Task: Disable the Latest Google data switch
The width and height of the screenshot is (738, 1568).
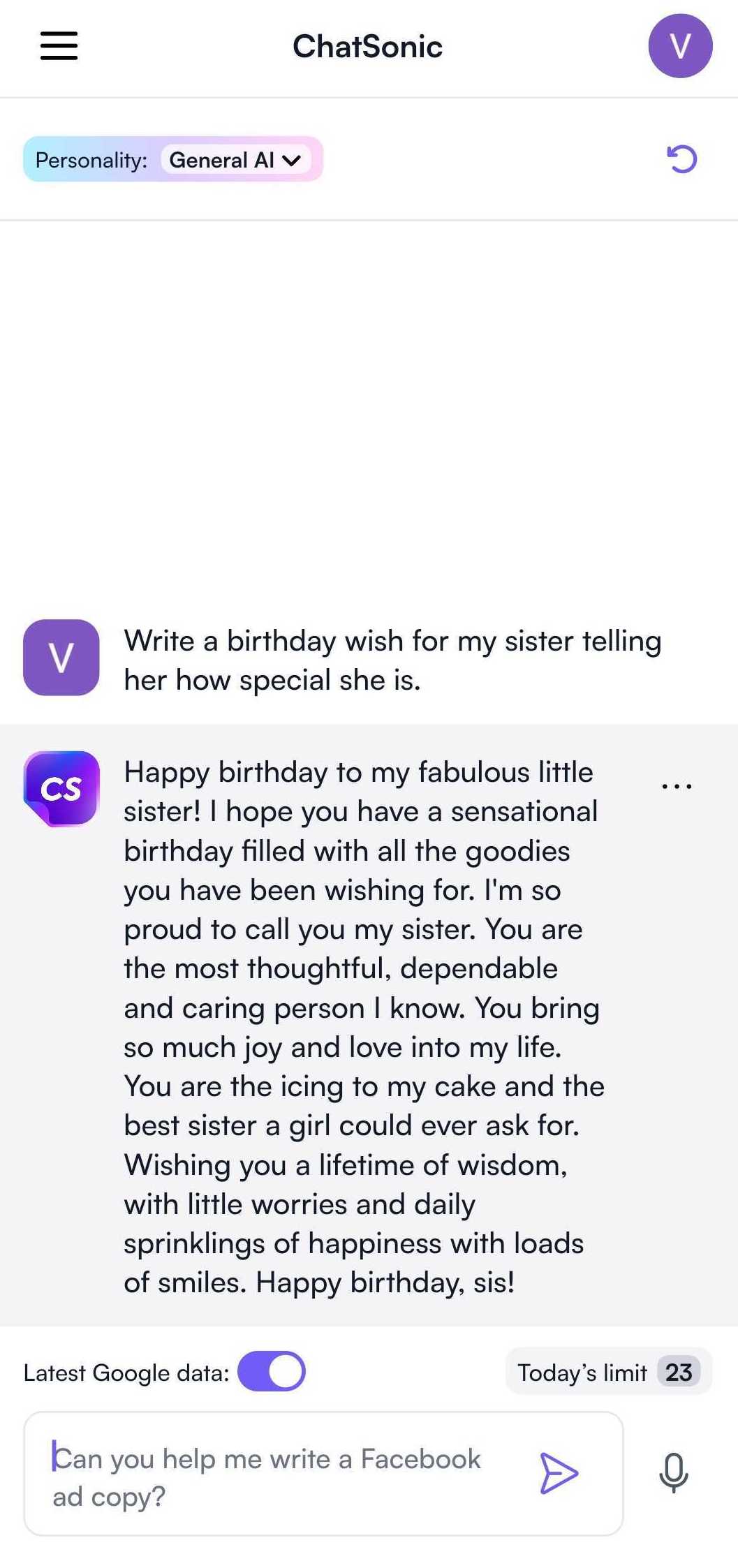Action: click(272, 1371)
